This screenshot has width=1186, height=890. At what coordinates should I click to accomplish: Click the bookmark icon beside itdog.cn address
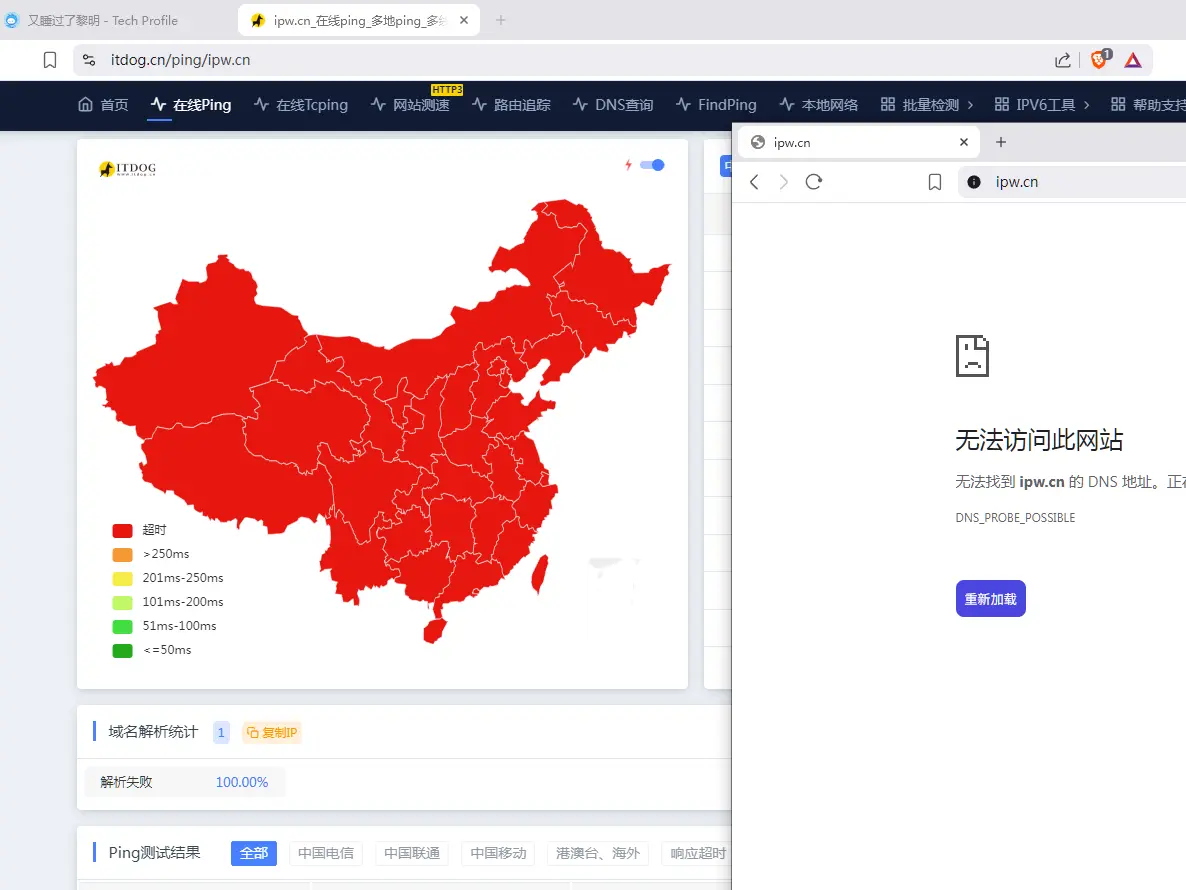click(50, 60)
